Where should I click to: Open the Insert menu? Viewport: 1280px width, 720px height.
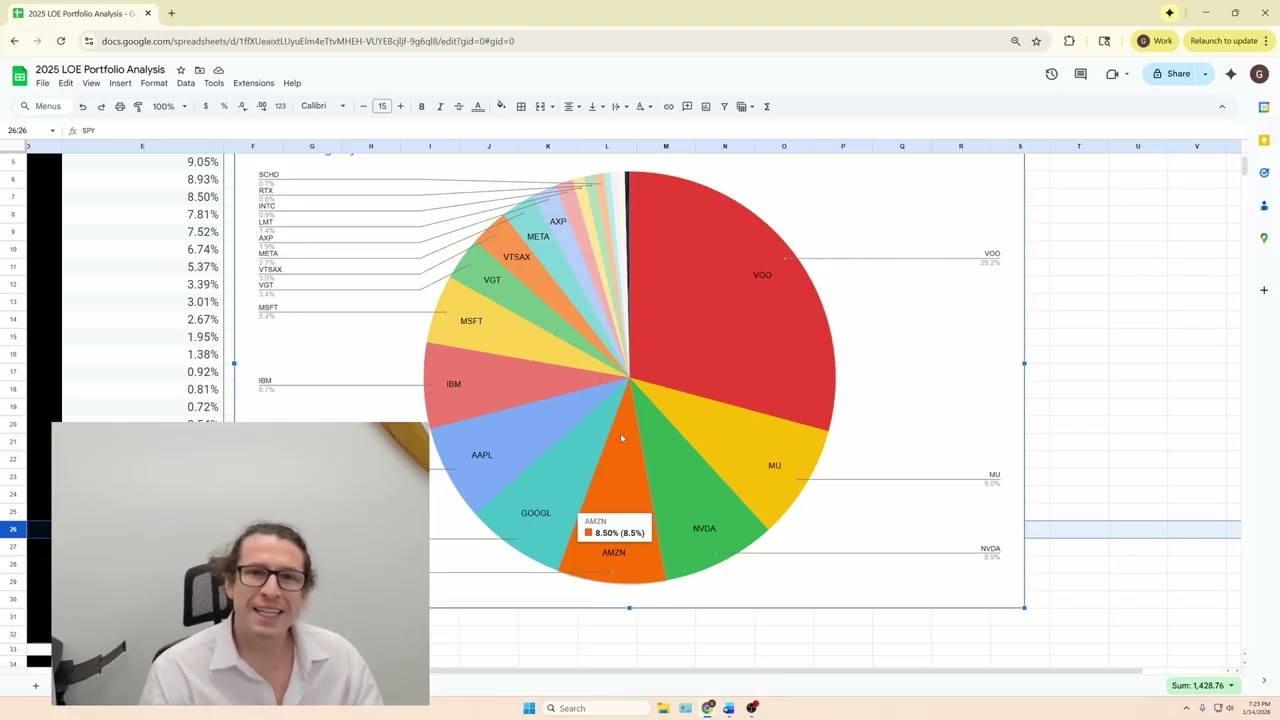tap(120, 83)
